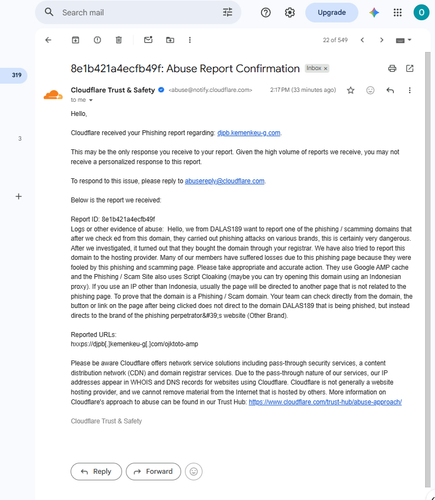Screen dimensions: 435x500
Task: Click the '22 of 549' counter
Action: point(335,40)
